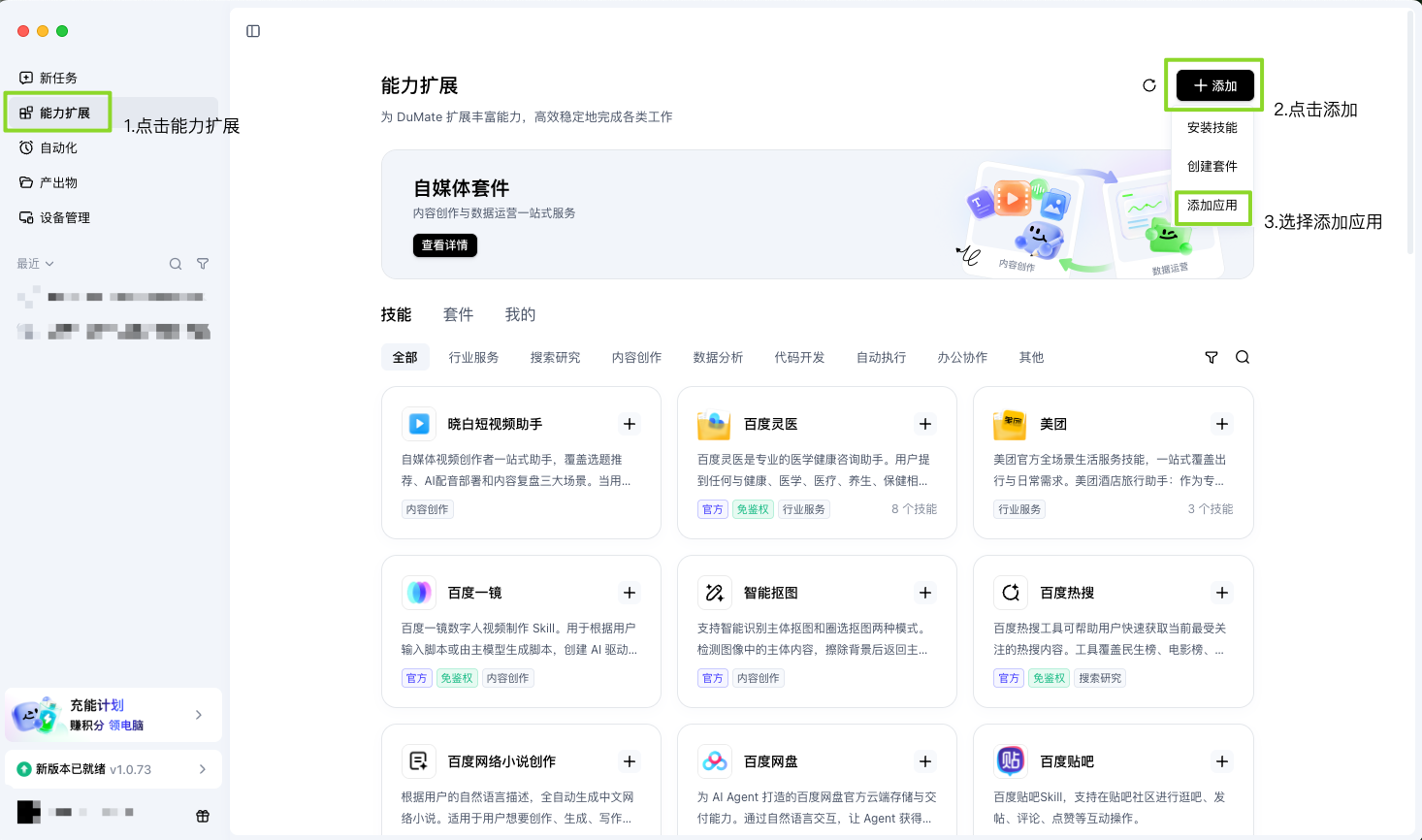Select the 自动执行 category filter
The height and width of the screenshot is (840, 1422).
882,358
